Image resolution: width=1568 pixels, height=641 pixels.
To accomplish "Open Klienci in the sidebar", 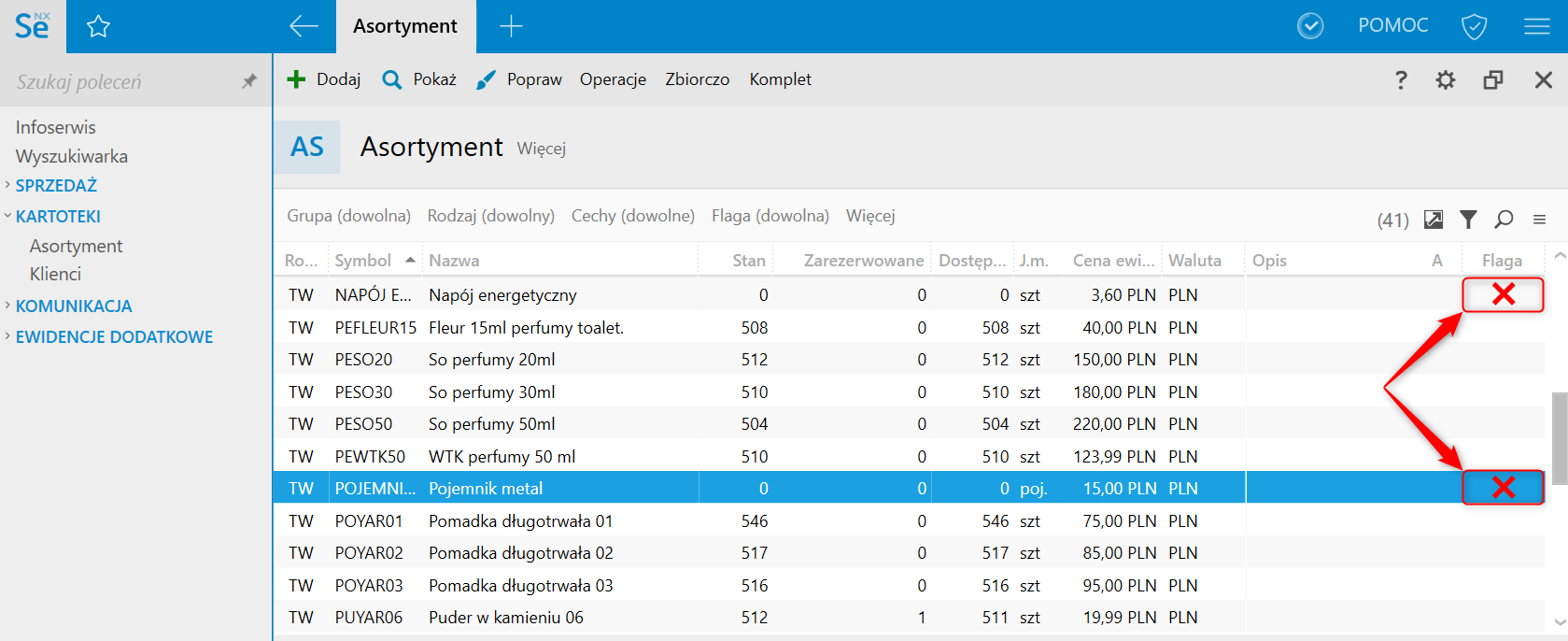I will pyautogui.click(x=55, y=274).
